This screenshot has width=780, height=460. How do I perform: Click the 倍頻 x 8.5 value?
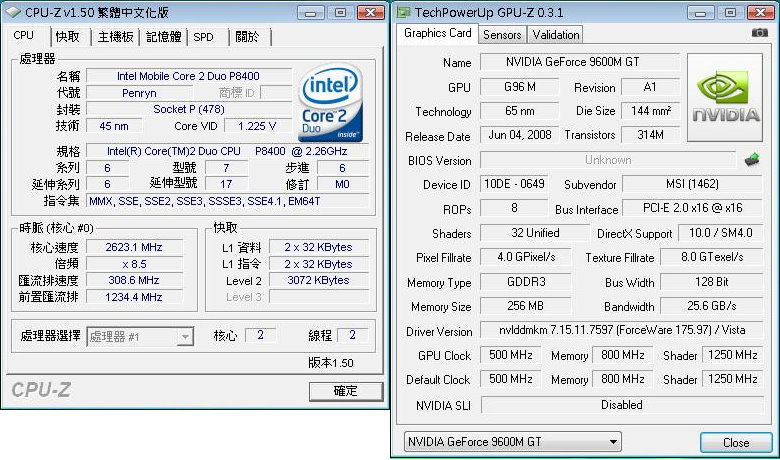point(134,264)
